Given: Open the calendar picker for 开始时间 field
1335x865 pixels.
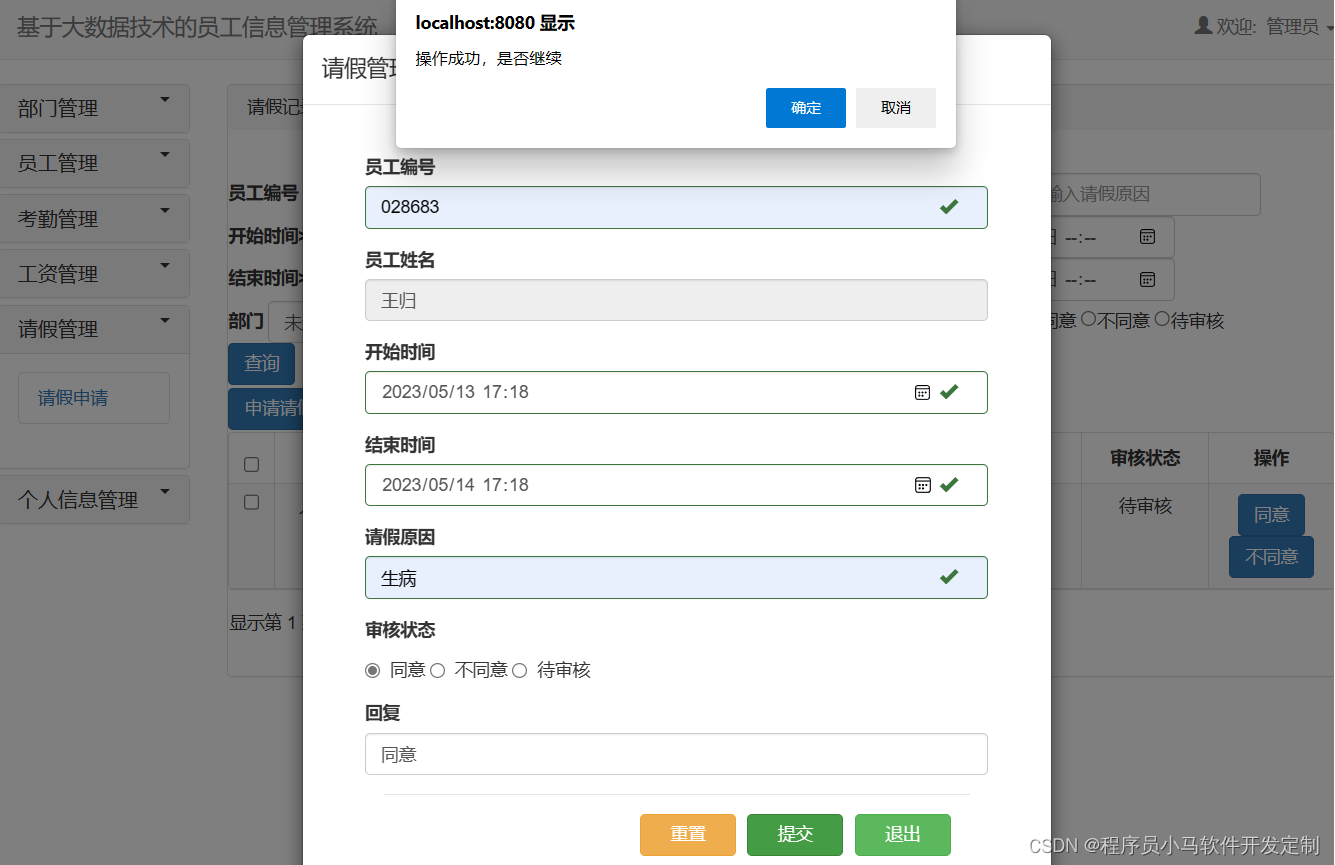Looking at the screenshot, I should pyautogui.click(x=922, y=392).
